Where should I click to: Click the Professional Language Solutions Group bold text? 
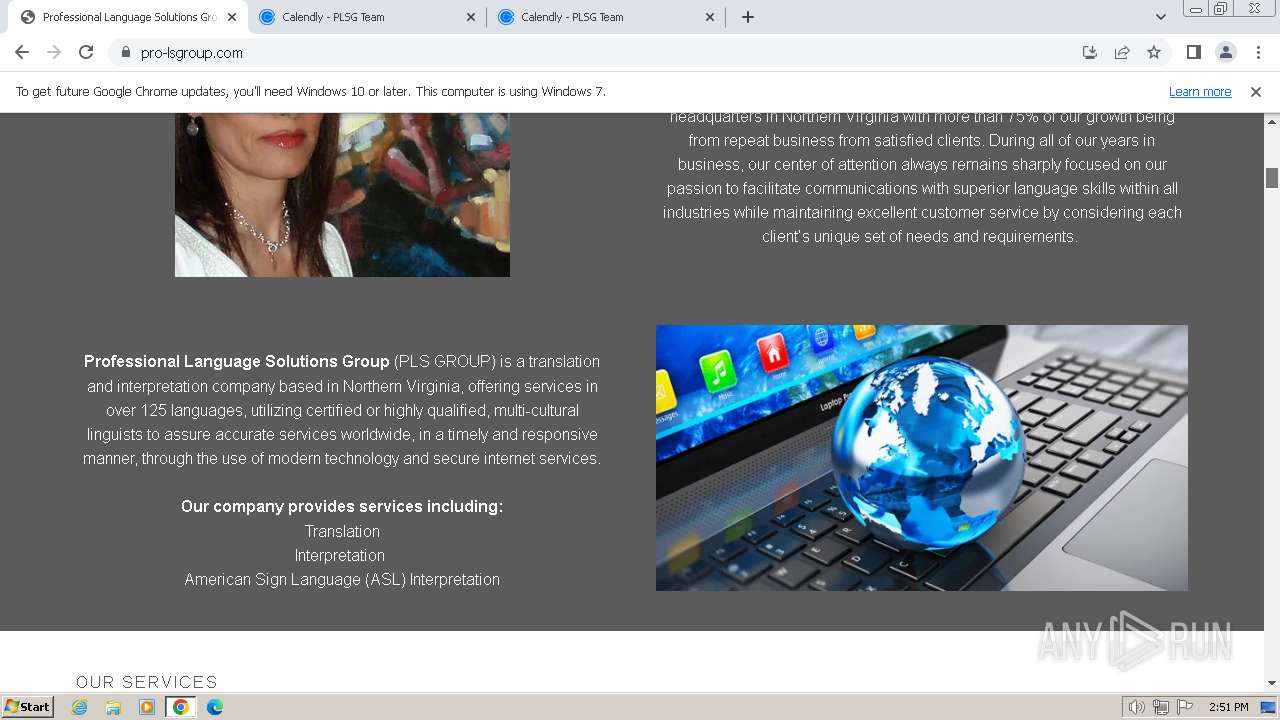pos(237,361)
